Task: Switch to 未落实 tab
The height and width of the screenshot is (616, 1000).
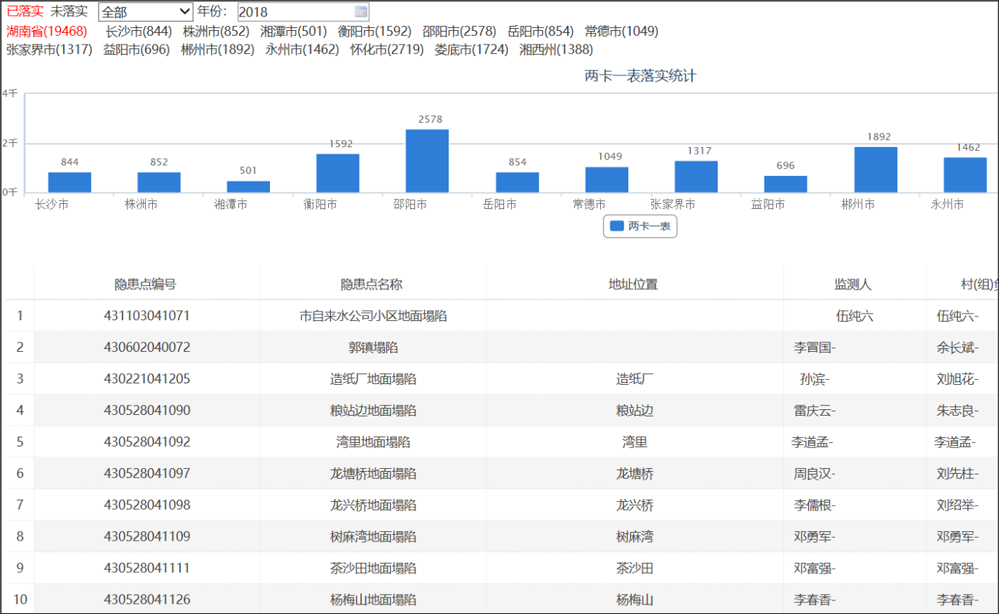Action: click(69, 12)
